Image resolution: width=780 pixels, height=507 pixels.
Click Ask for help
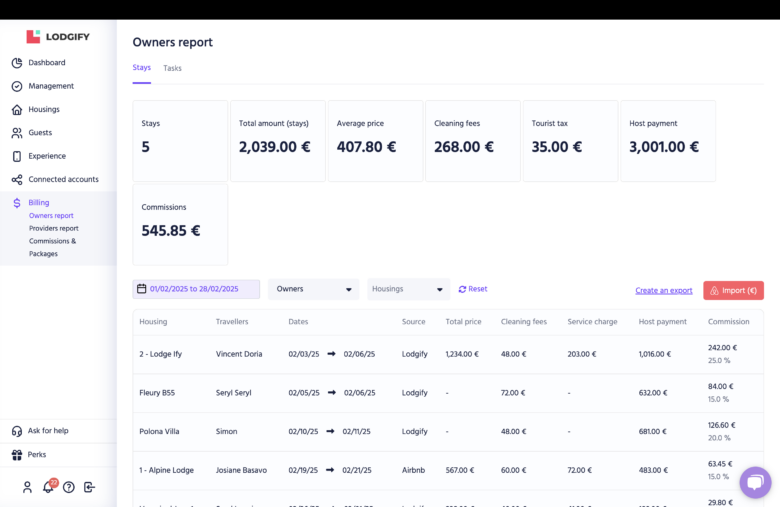48,431
